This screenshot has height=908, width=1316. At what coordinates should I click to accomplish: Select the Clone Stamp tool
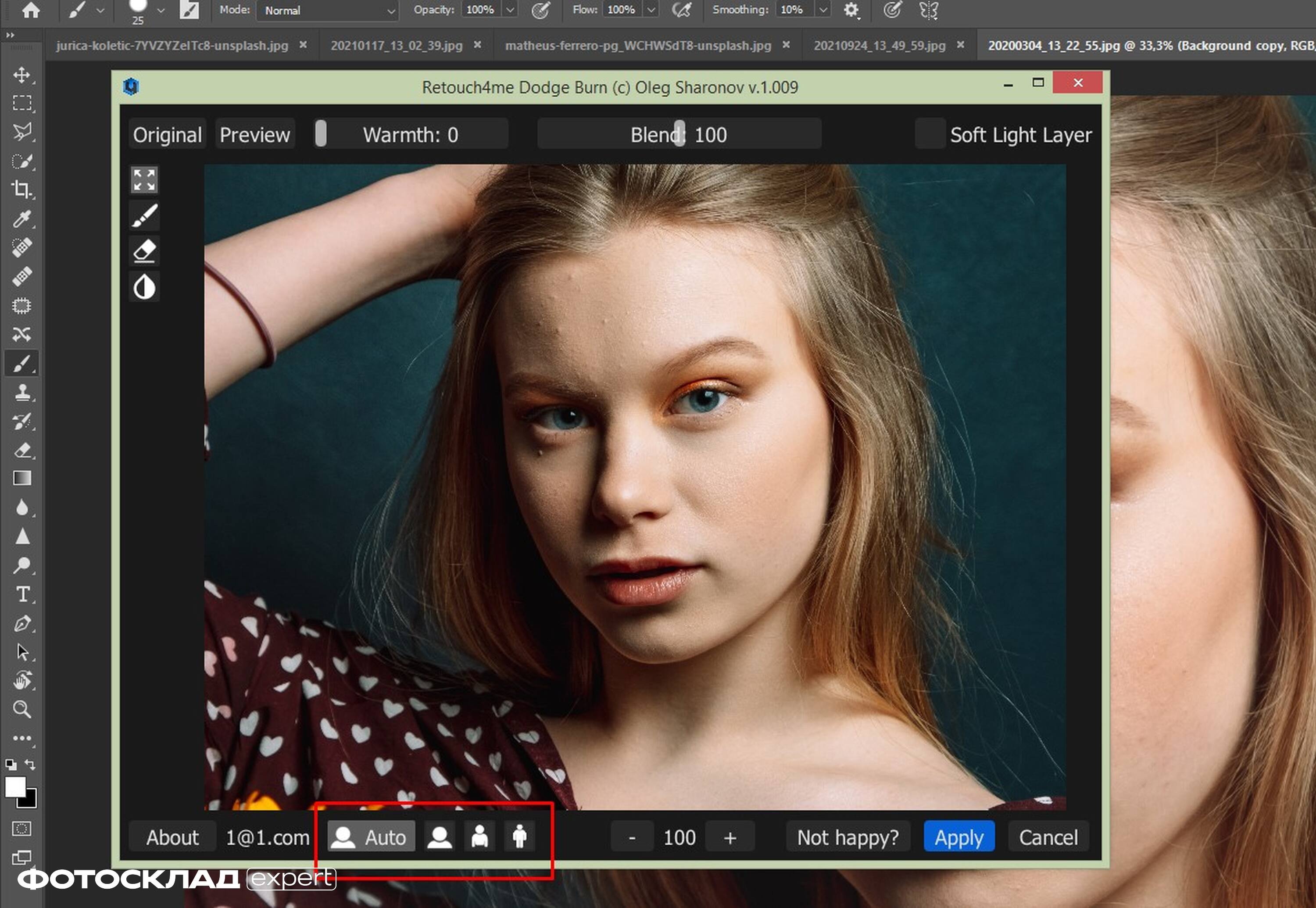point(21,392)
